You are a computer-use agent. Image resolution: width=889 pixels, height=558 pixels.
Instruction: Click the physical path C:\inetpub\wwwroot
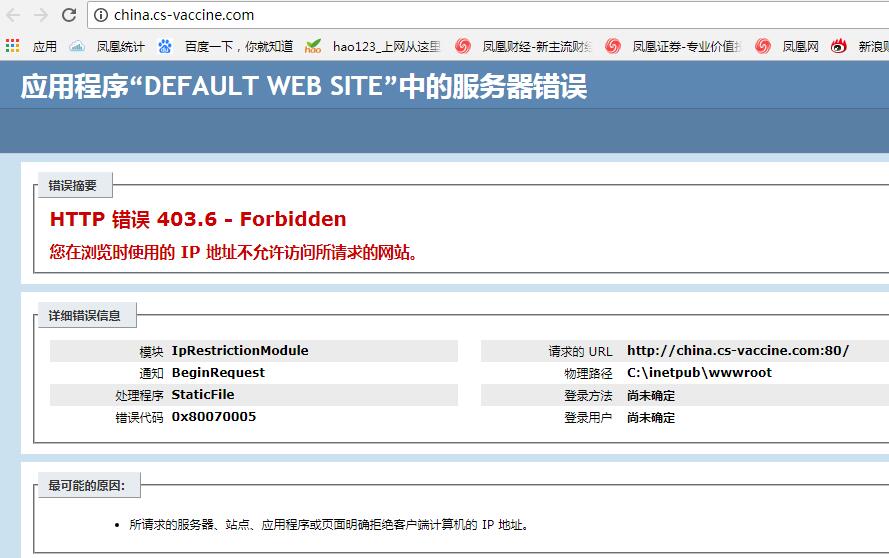click(699, 373)
